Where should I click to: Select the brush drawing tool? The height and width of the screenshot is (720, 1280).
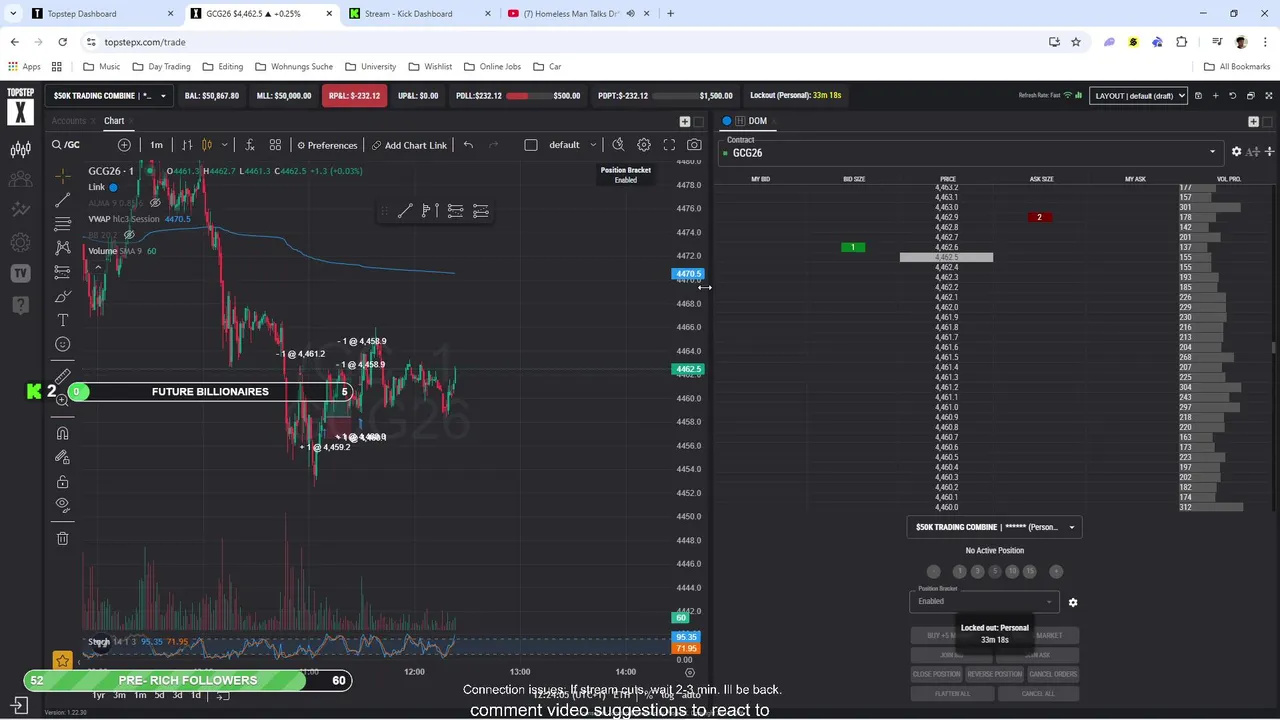(62, 296)
